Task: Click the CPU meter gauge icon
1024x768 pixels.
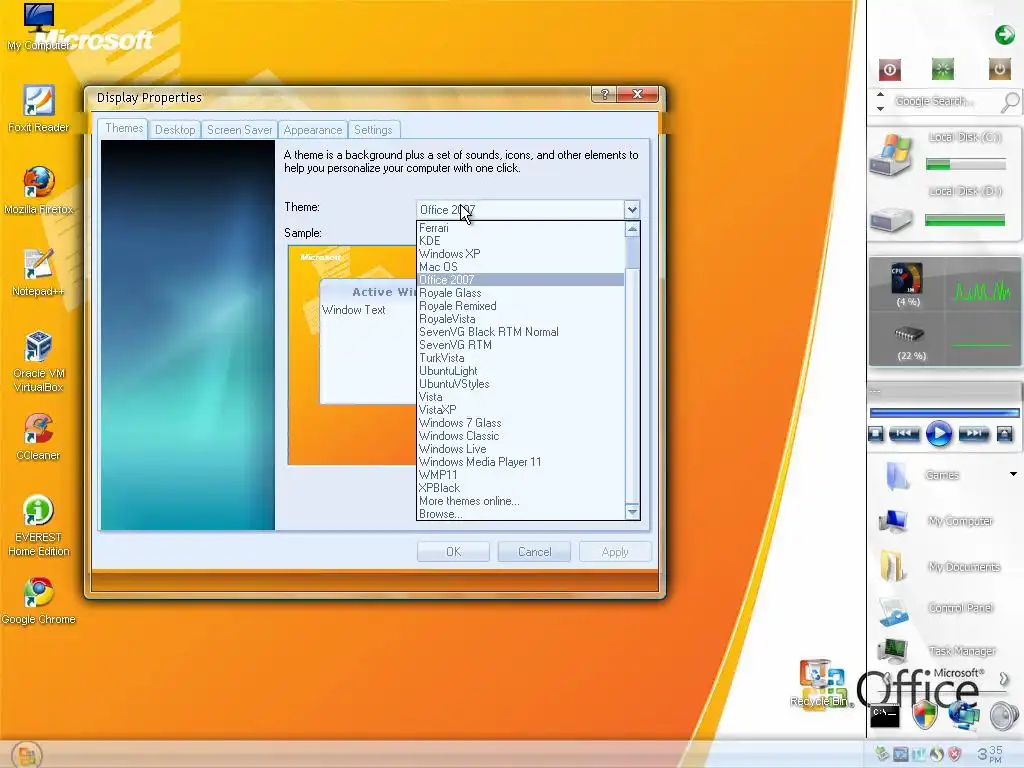Action: coord(906,278)
